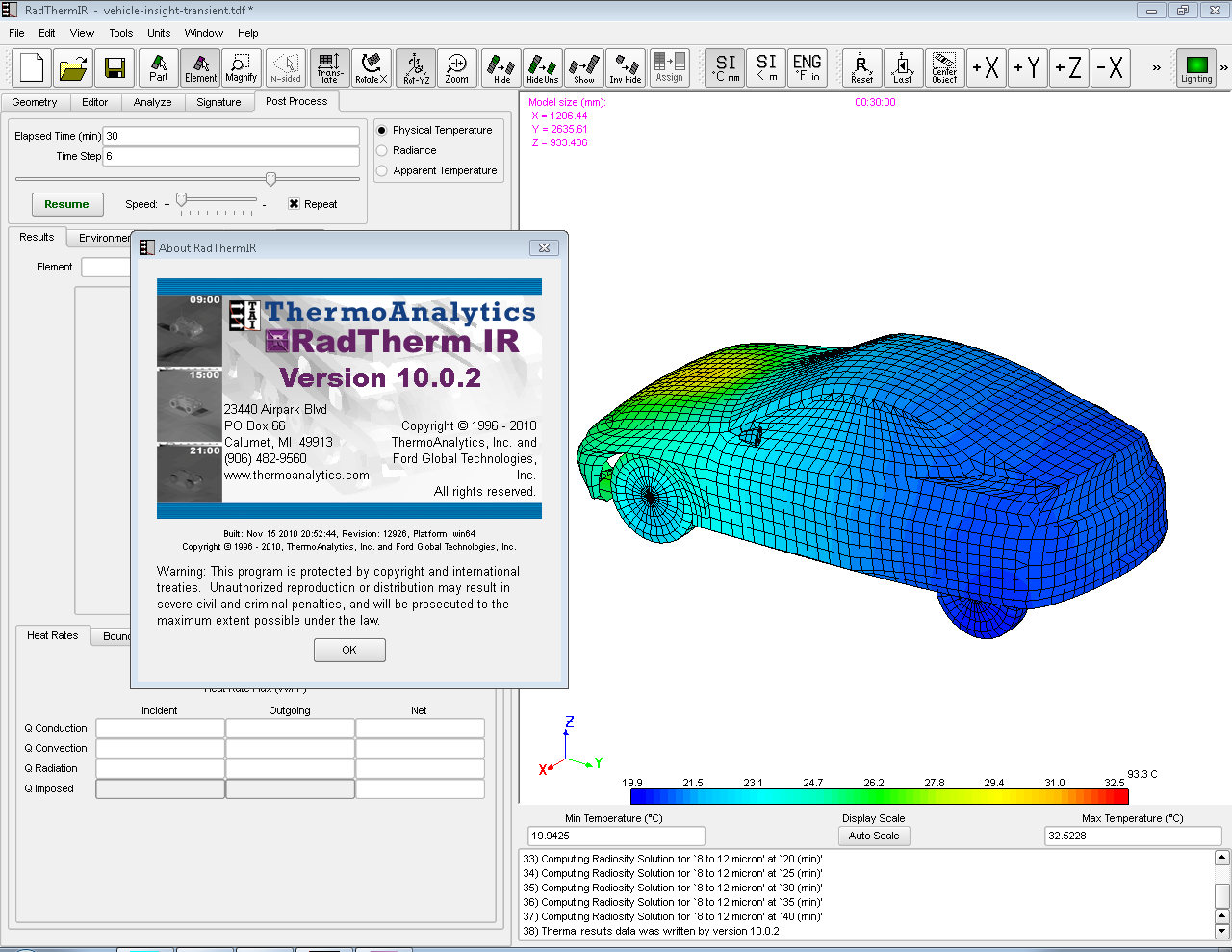The height and width of the screenshot is (952, 1232).
Task: Activate the Rotate X tool
Action: click(x=372, y=68)
